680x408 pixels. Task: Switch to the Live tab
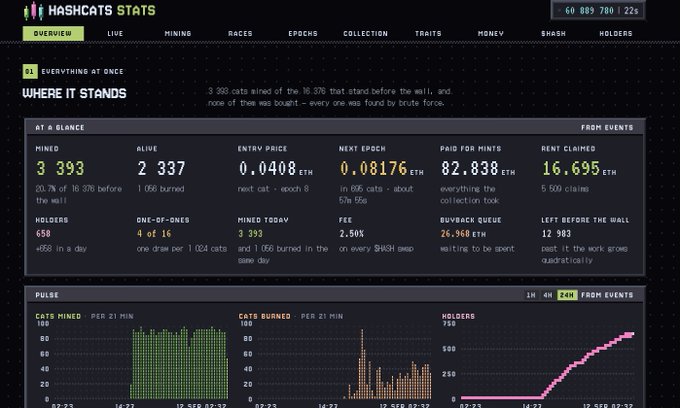coord(115,33)
